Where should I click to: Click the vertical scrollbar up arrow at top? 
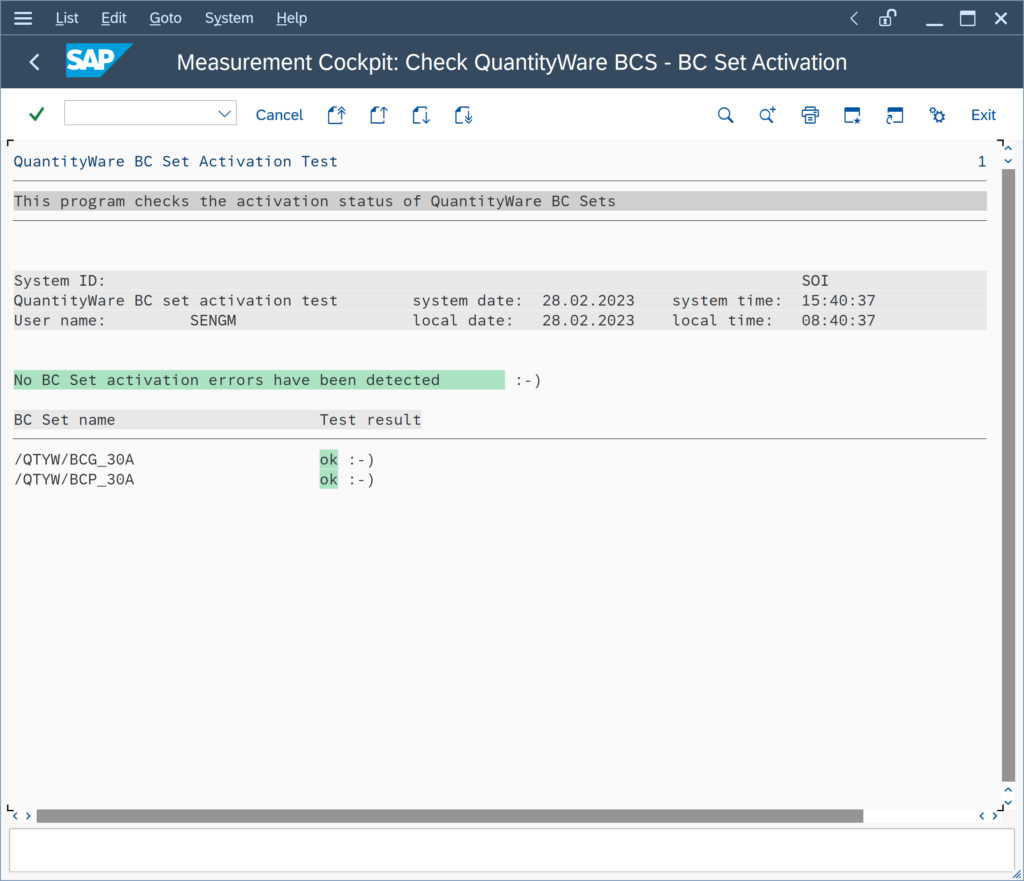(1008, 148)
